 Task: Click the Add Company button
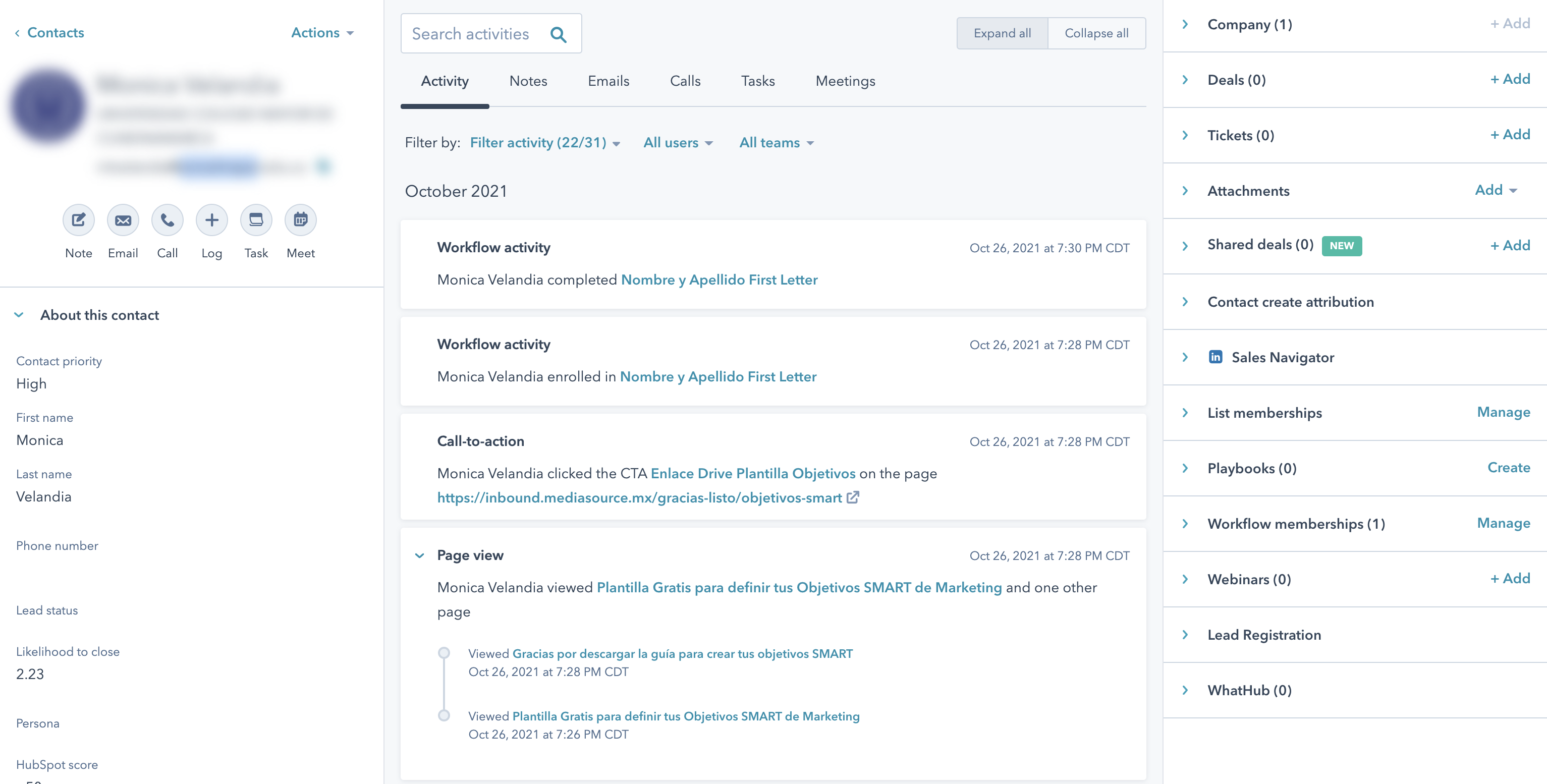(1510, 23)
